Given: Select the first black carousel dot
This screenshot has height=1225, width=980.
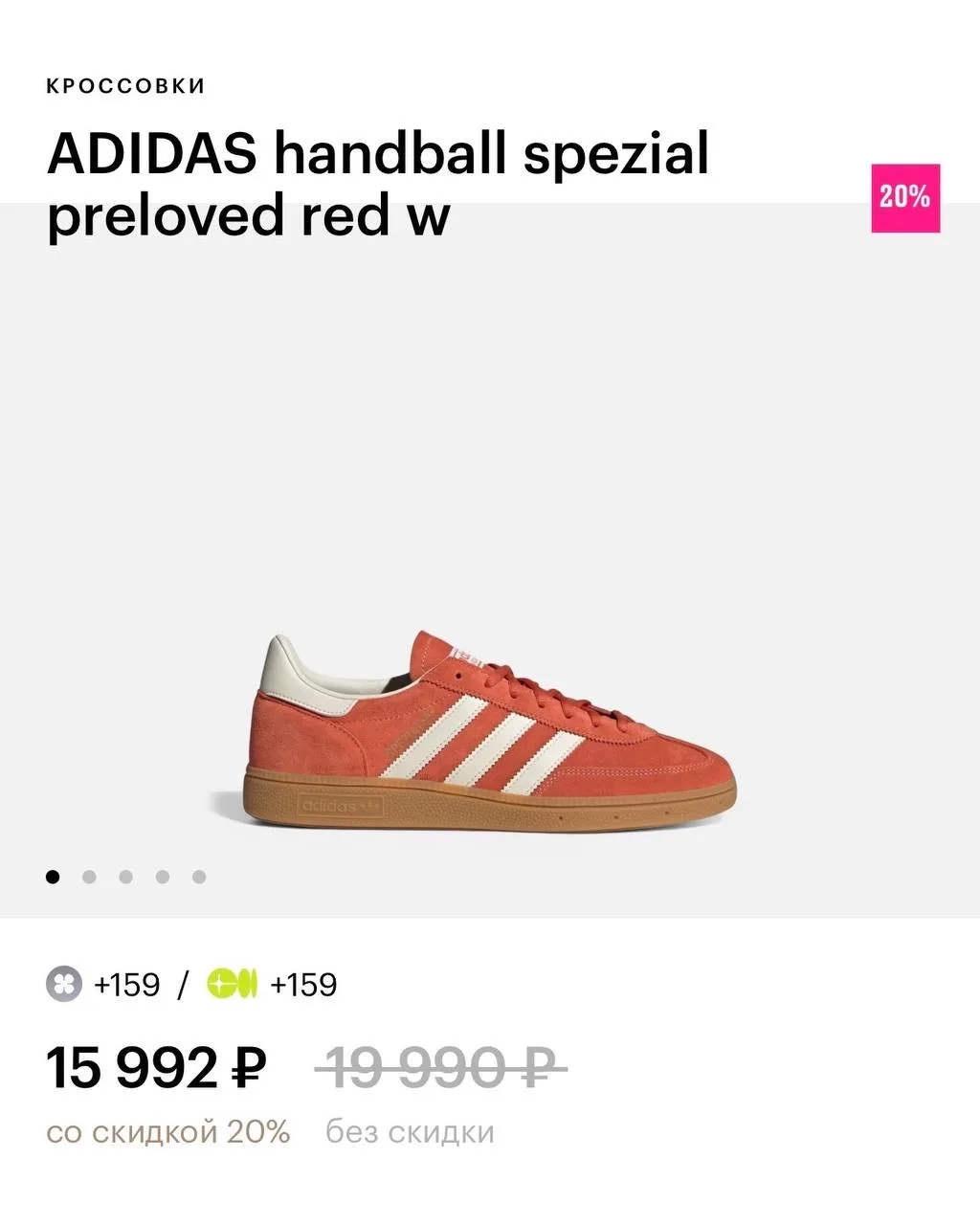Looking at the screenshot, I should 53,877.
